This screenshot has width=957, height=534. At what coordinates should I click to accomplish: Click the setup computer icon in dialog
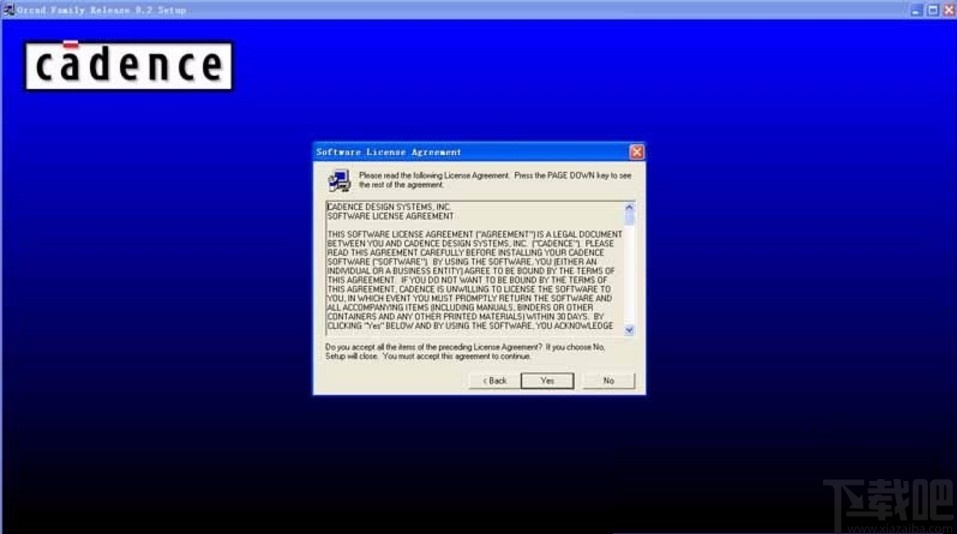pos(339,181)
